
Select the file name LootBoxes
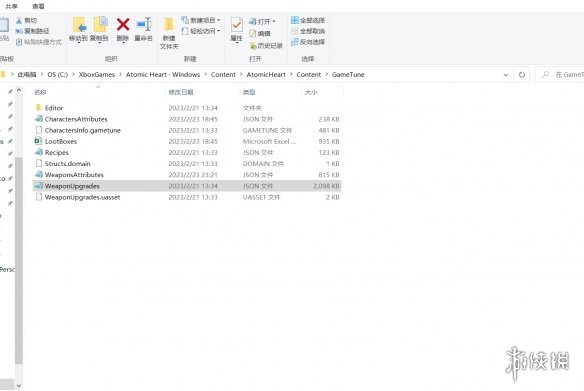pos(61,141)
